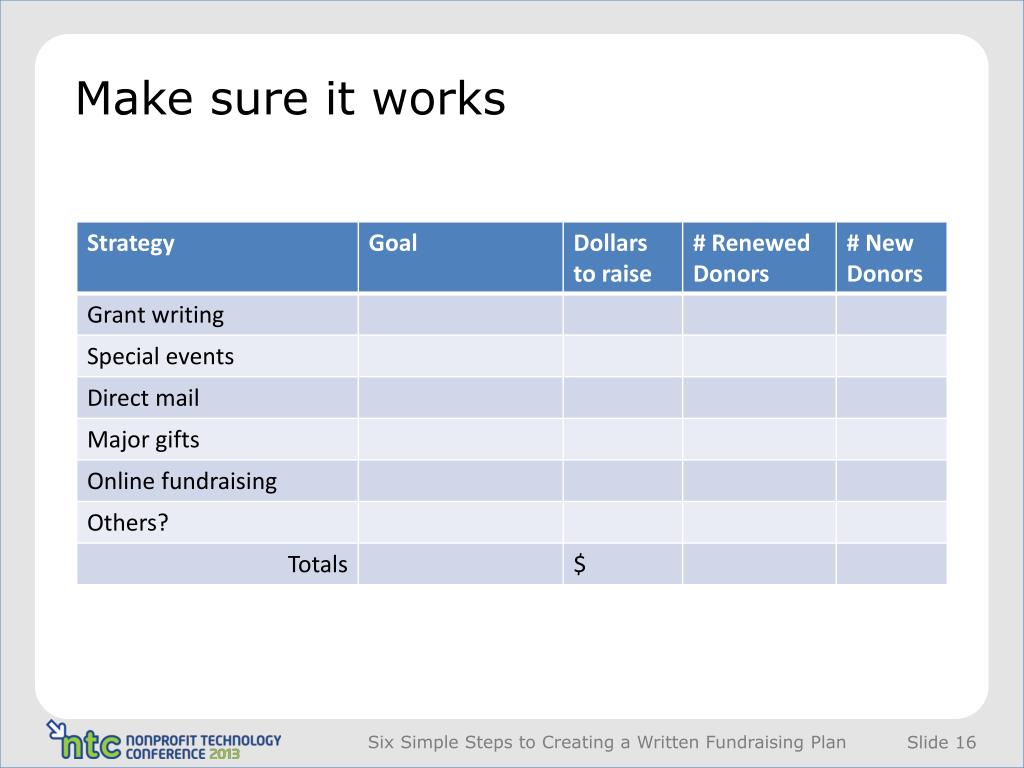Click # Renewed Donors cell in Totals row
Viewport: 1024px width, 768px height.
[759, 564]
